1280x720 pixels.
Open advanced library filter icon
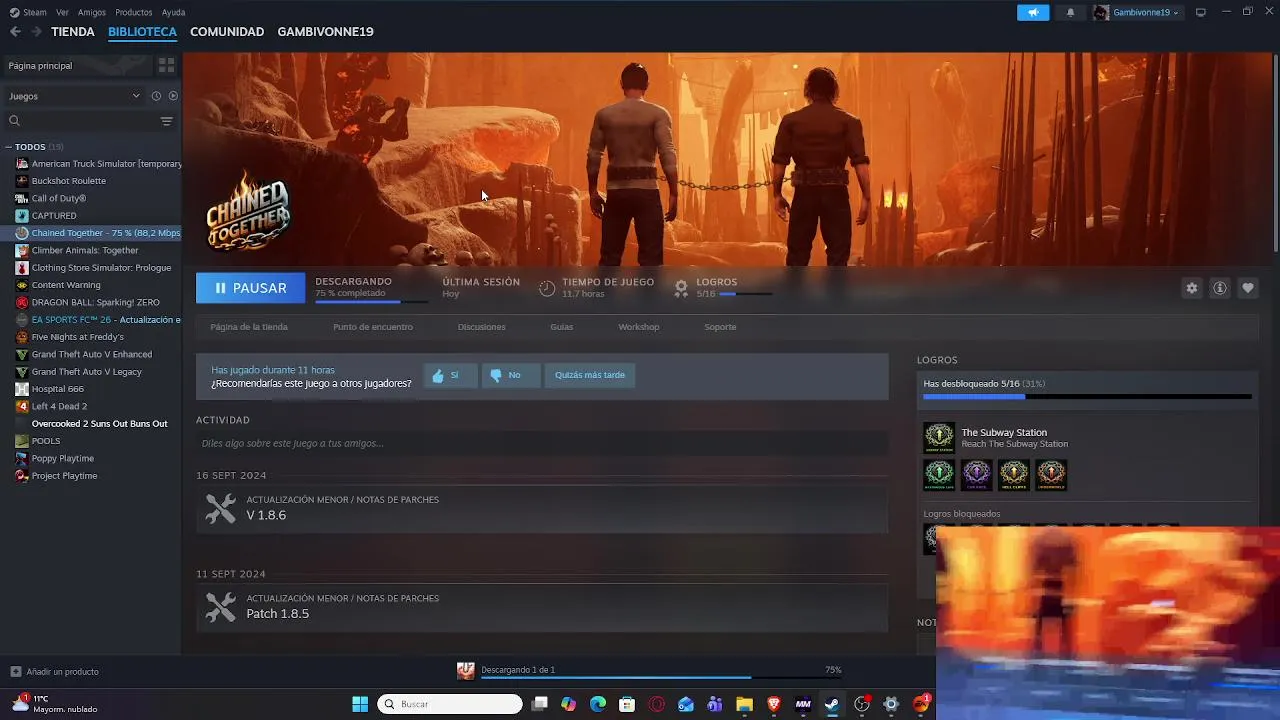click(166, 121)
